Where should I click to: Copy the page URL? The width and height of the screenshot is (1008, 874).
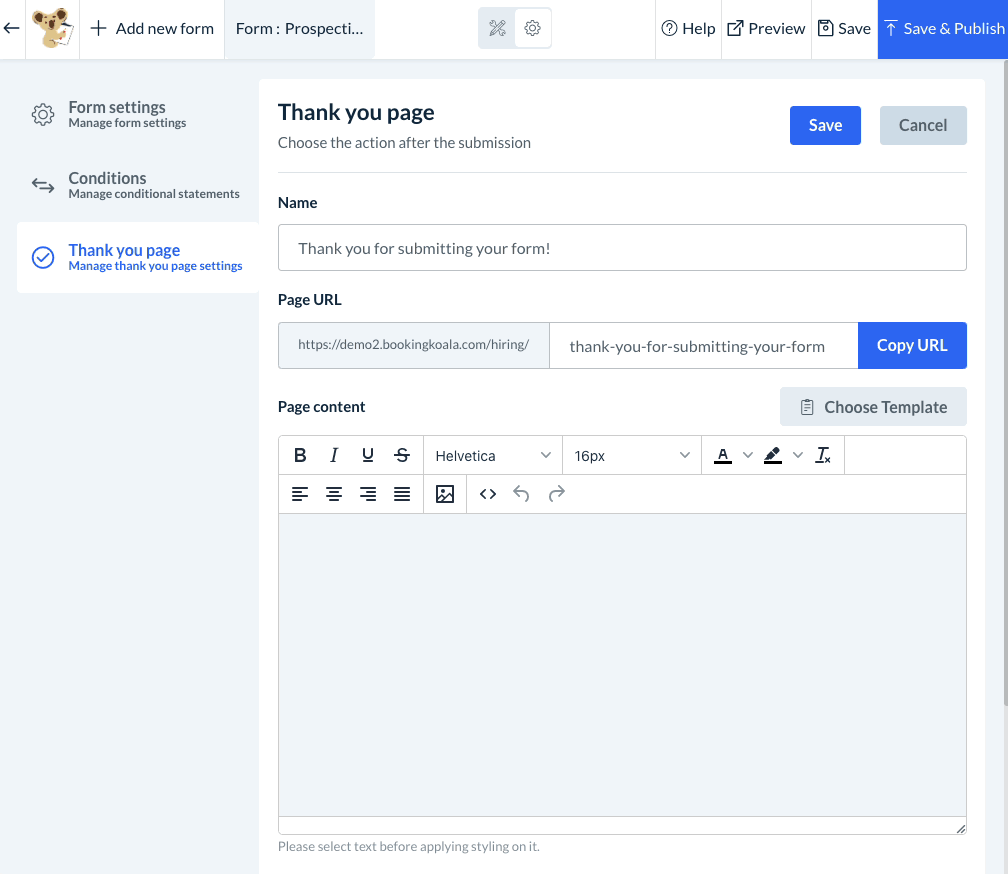point(912,346)
